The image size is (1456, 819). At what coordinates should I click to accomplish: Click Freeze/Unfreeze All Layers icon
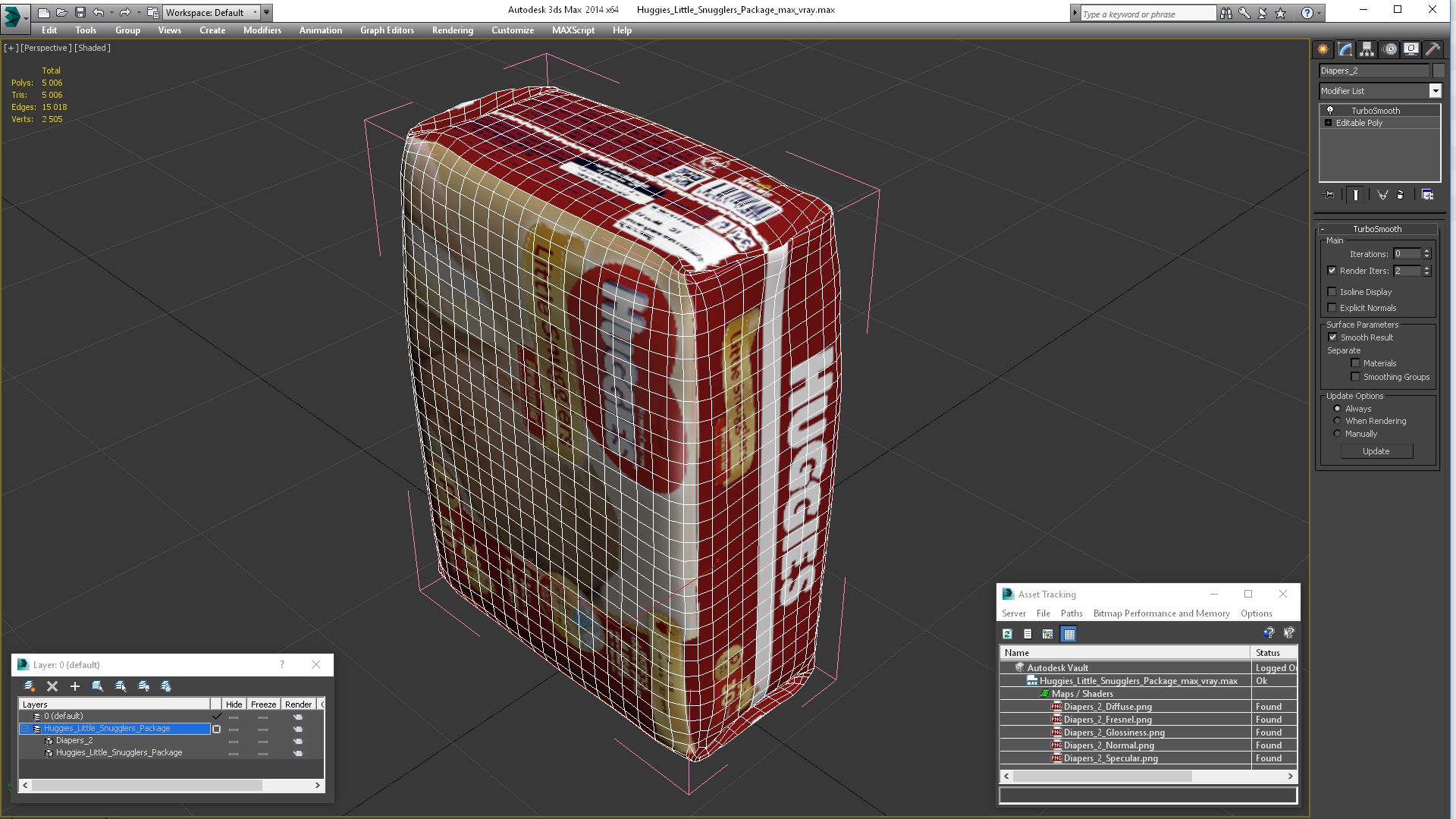point(166,686)
